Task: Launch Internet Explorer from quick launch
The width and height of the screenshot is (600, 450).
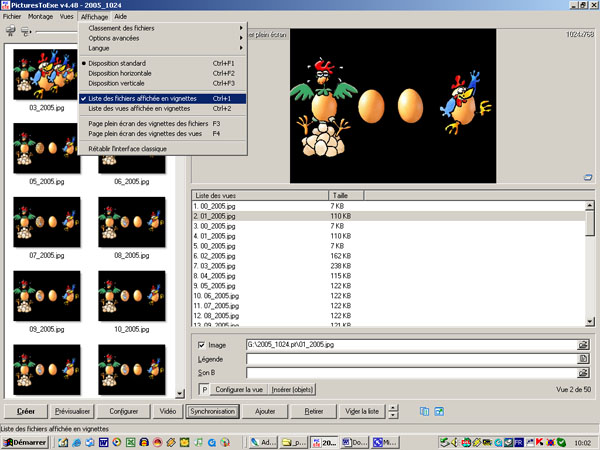Action: coord(77,442)
